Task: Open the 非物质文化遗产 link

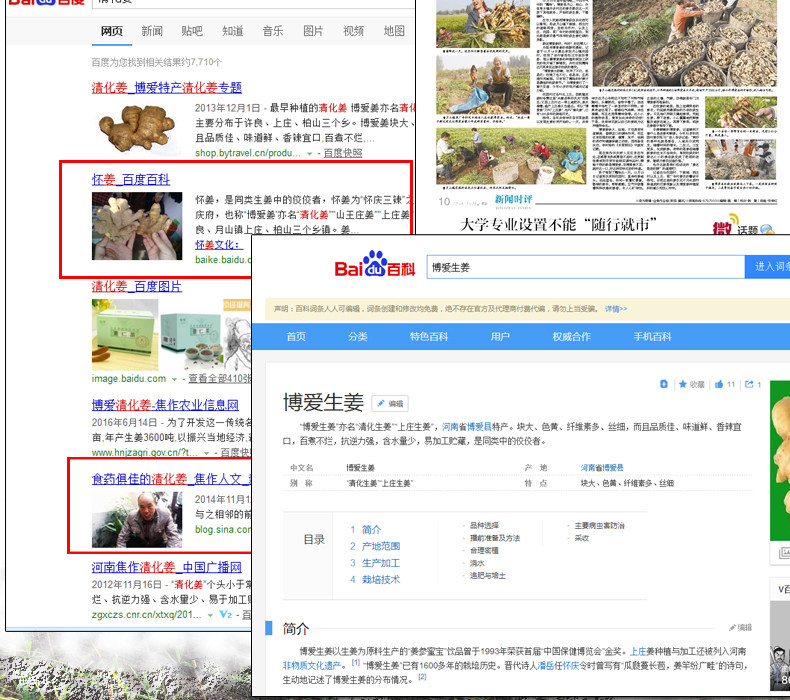Action: 311,666
